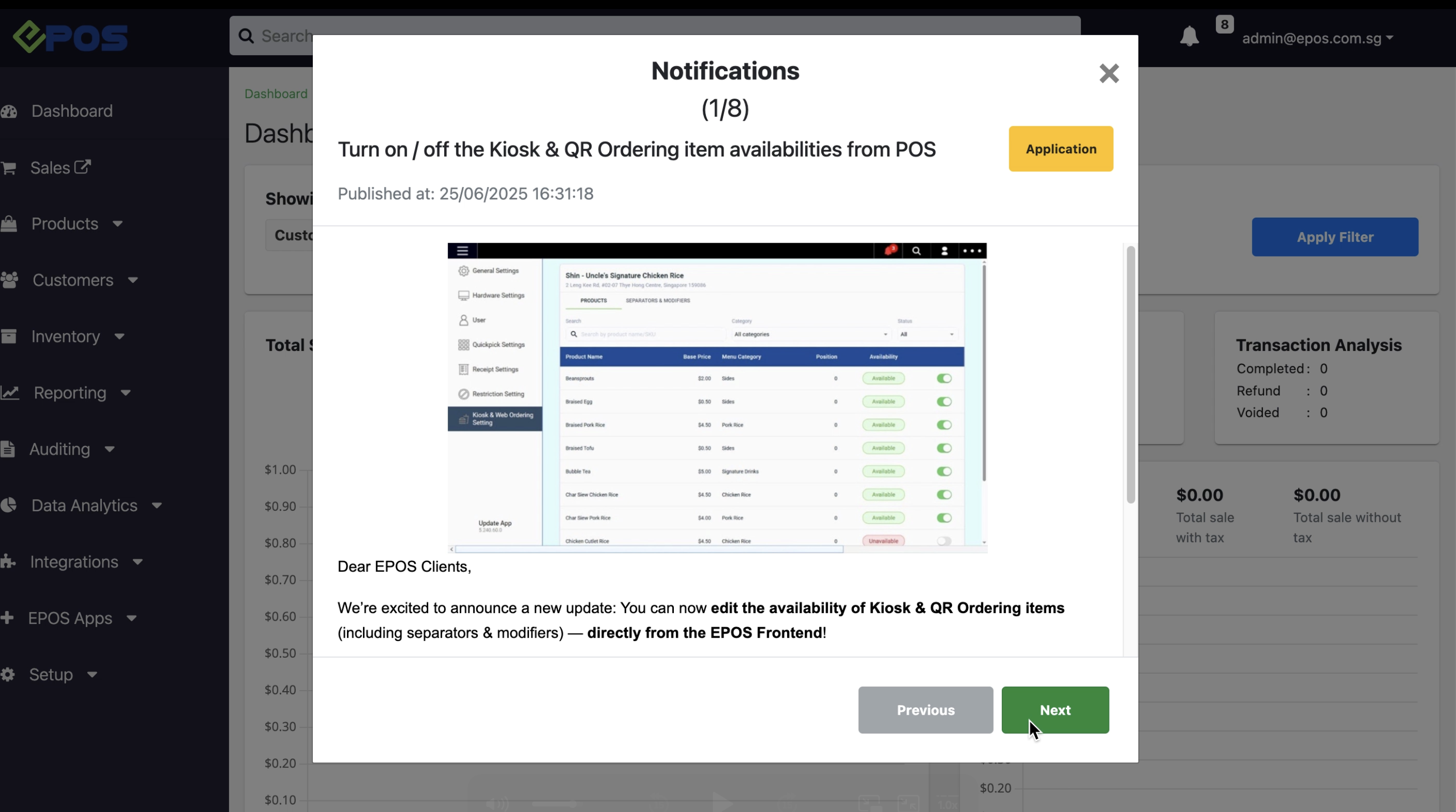This screenshot has width=1456, height=812.
Task: Expand the Data Analytics menu arrow
Action: (x=157, y=506)
